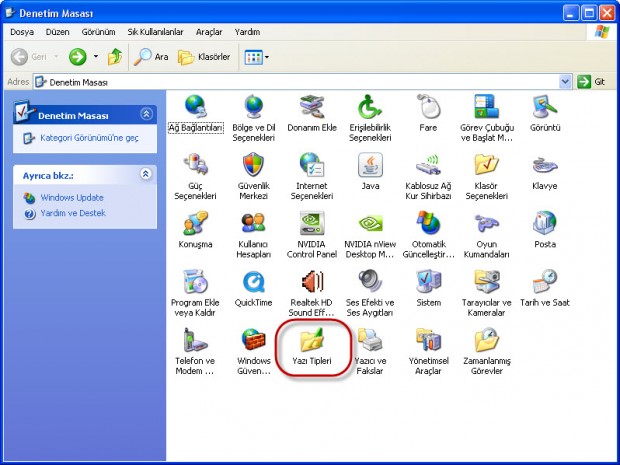The image size is (620, 465).
Task: Click the Ara search button
Action: pos(151,57)
